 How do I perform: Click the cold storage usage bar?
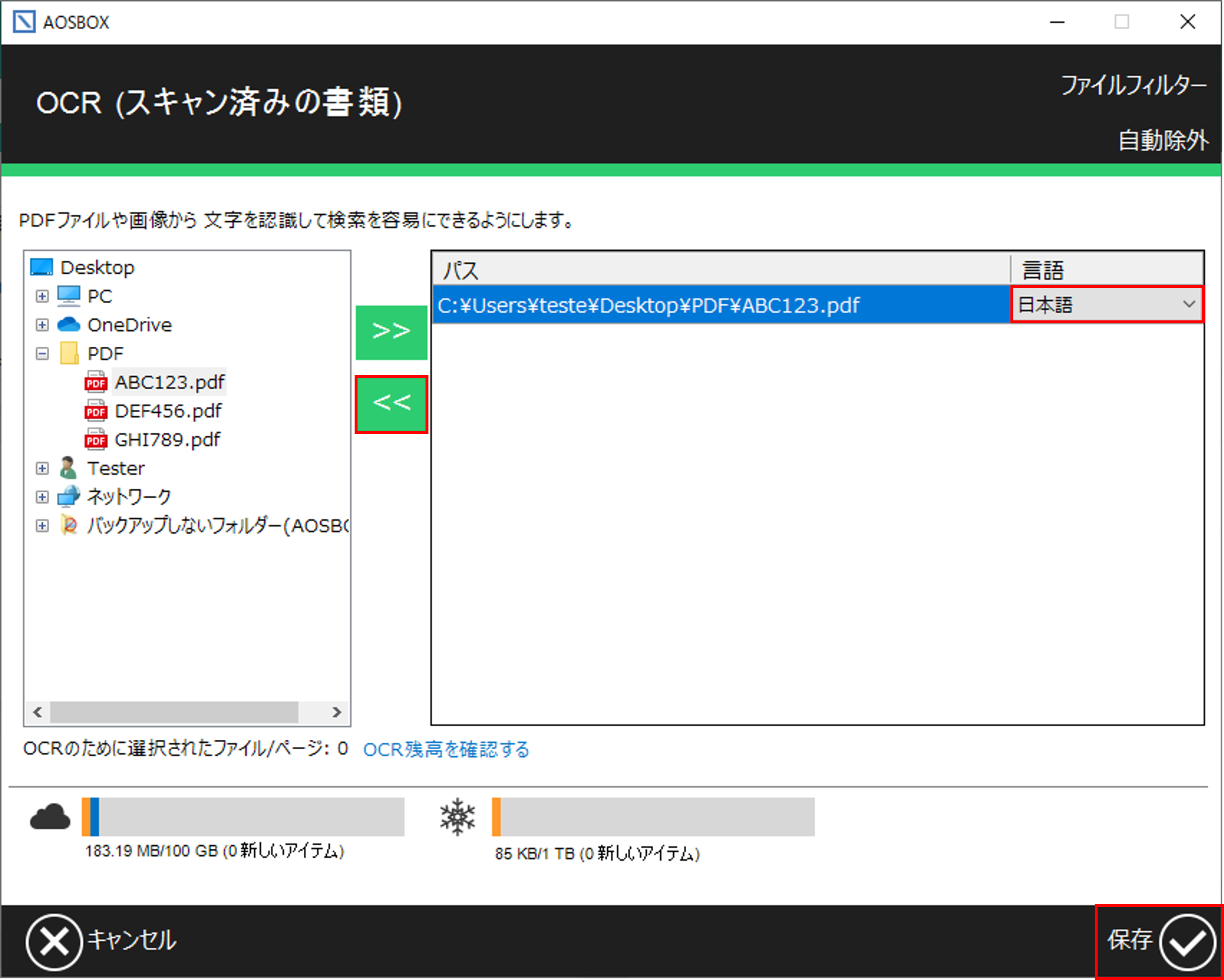653,816
